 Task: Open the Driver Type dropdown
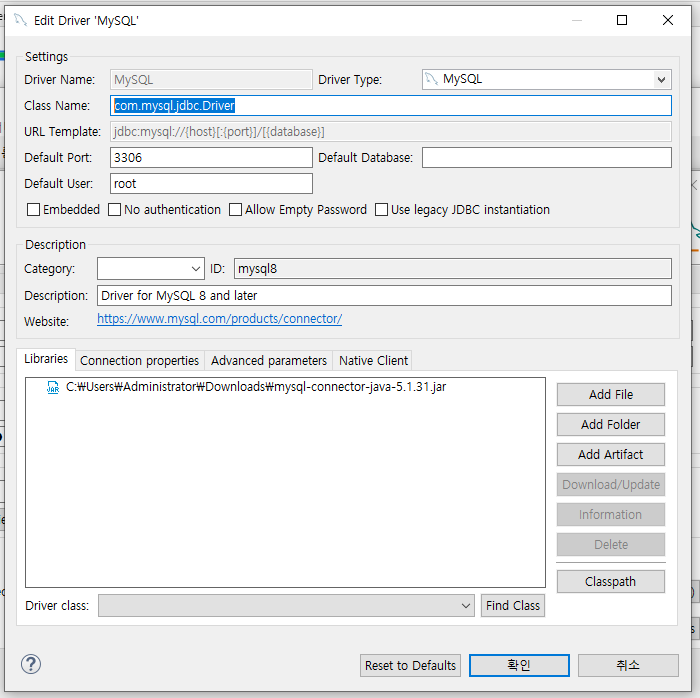click(x=661, y=80)
